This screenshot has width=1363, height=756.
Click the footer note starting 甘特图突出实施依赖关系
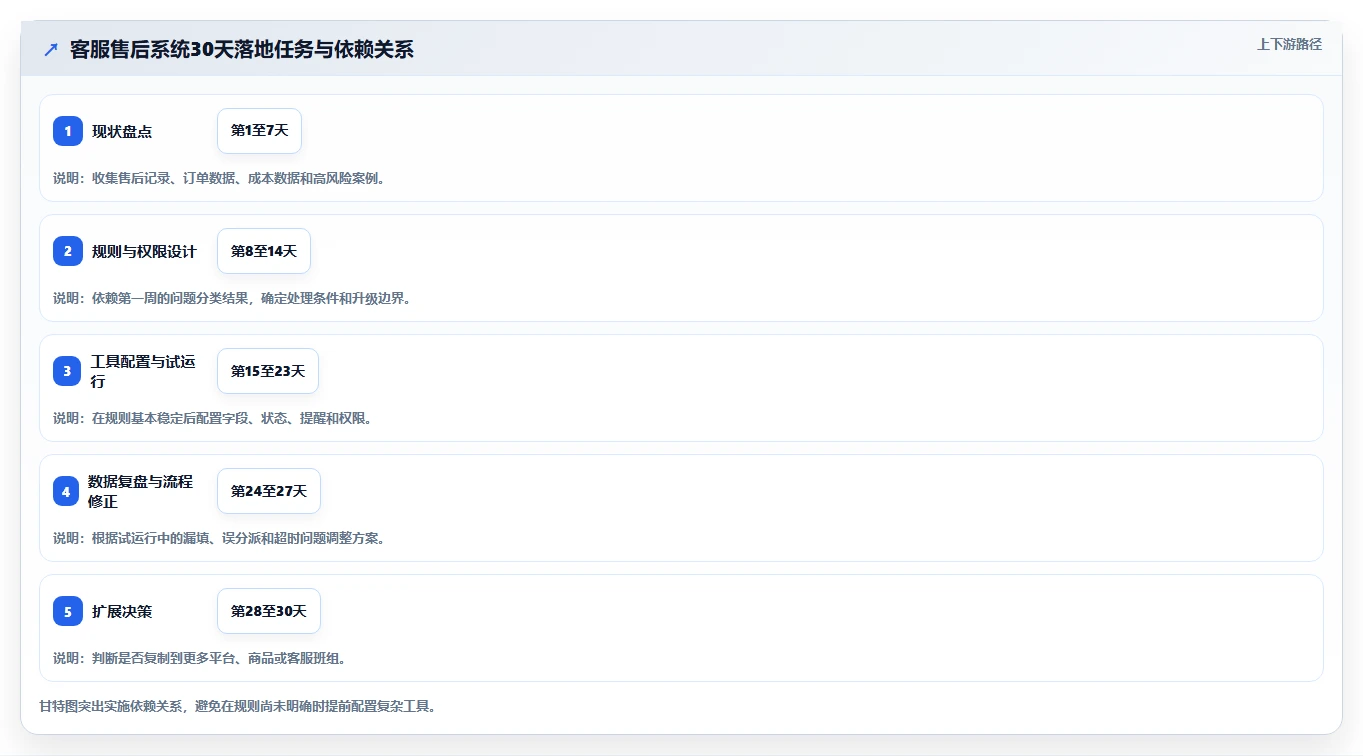point(238,706)
